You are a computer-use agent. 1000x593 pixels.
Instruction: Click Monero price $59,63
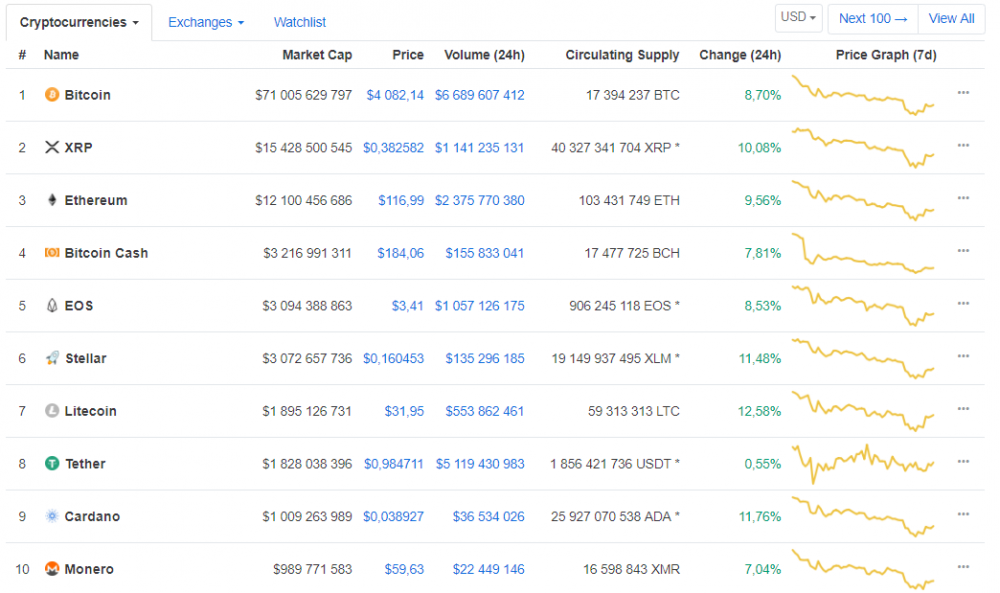(404, 569)
